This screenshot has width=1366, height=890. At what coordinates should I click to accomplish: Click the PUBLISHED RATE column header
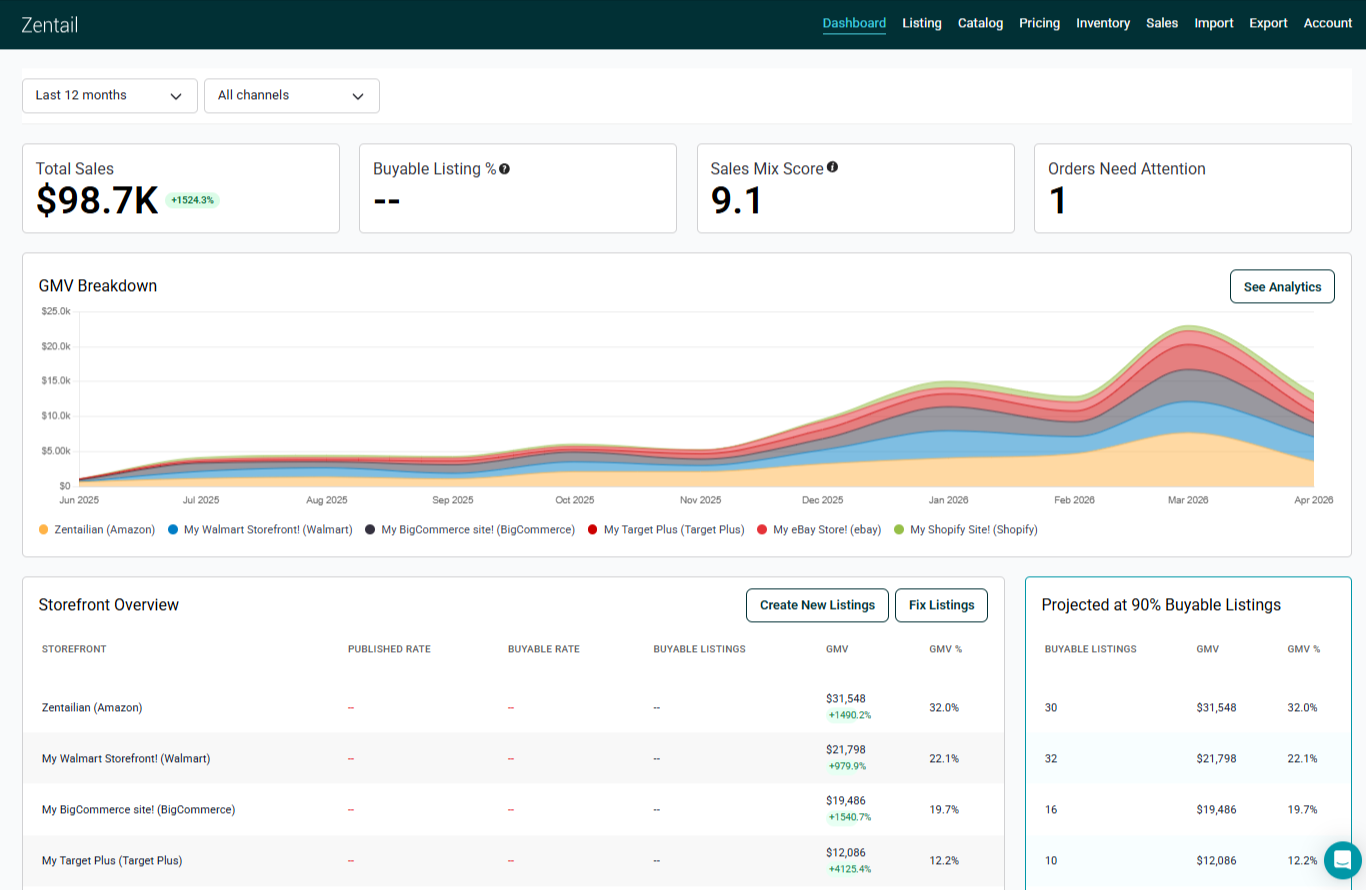[389, 650]
